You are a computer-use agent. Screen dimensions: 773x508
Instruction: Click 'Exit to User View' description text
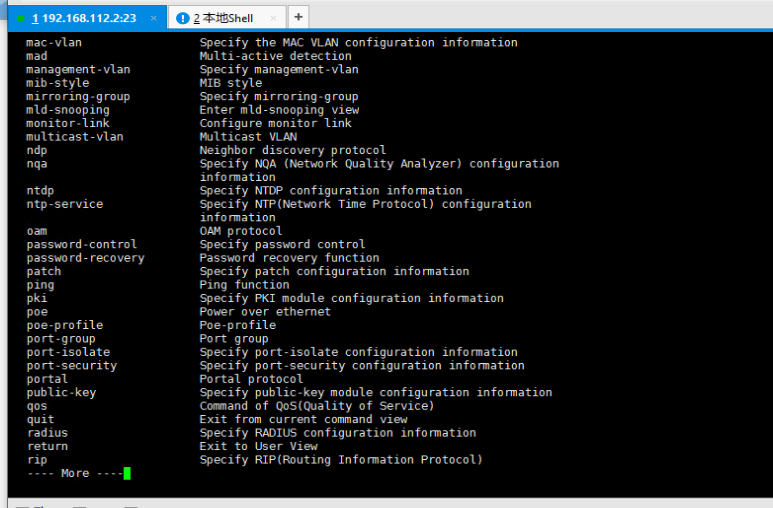coord(258,446)
